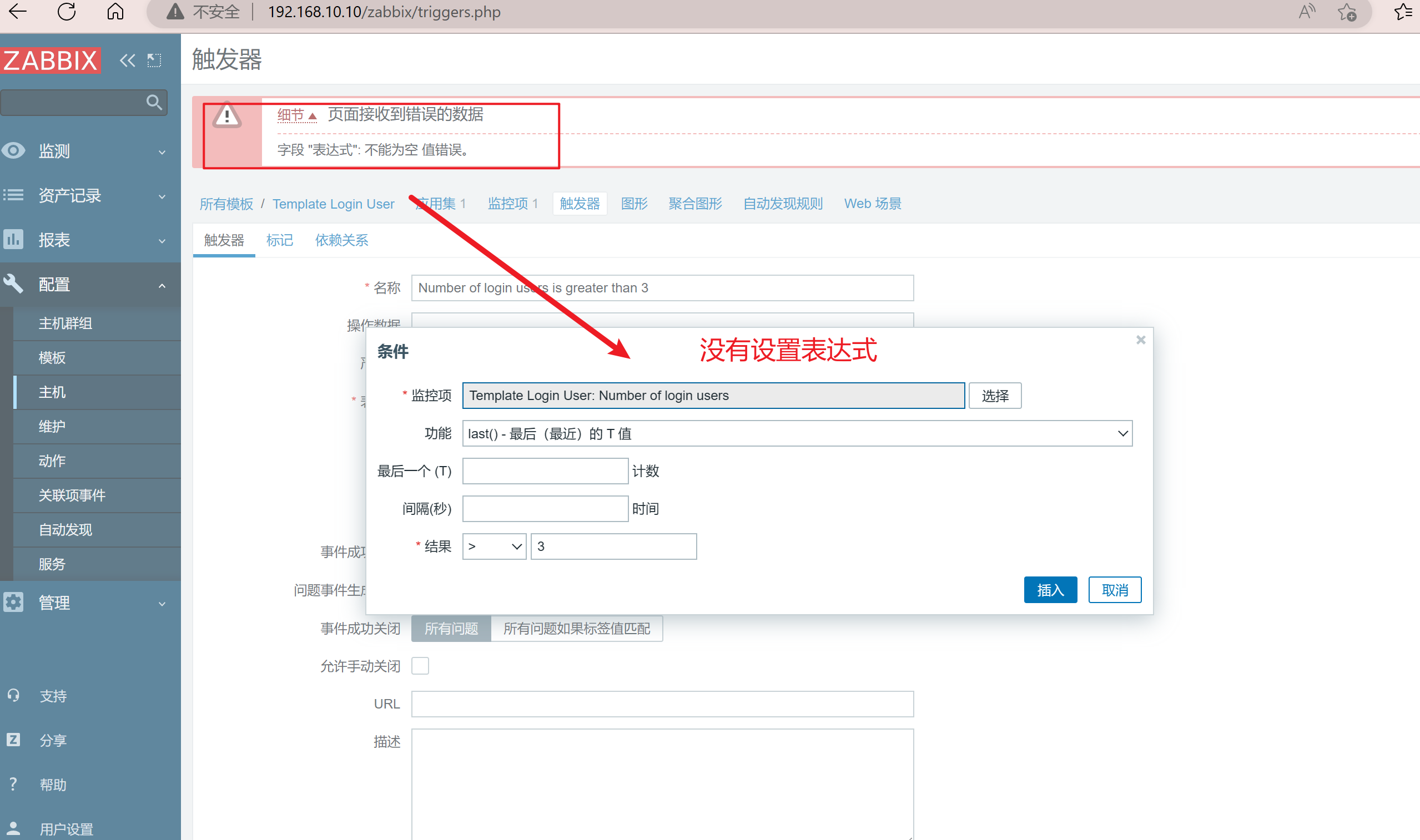This screenshot has height=840, width=1420.
Task: Click the 结果 value field containing 3
Action: coord(614,547)
